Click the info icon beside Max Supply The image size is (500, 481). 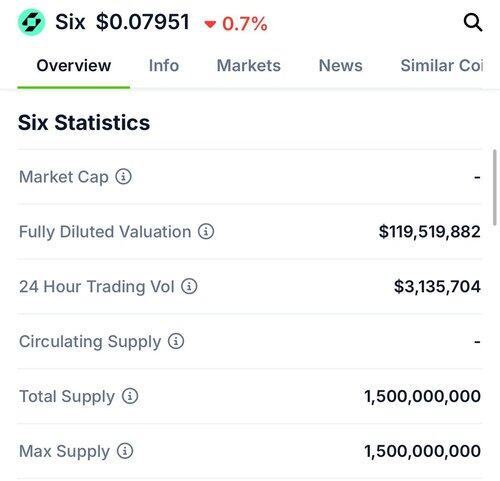[125, 451]
